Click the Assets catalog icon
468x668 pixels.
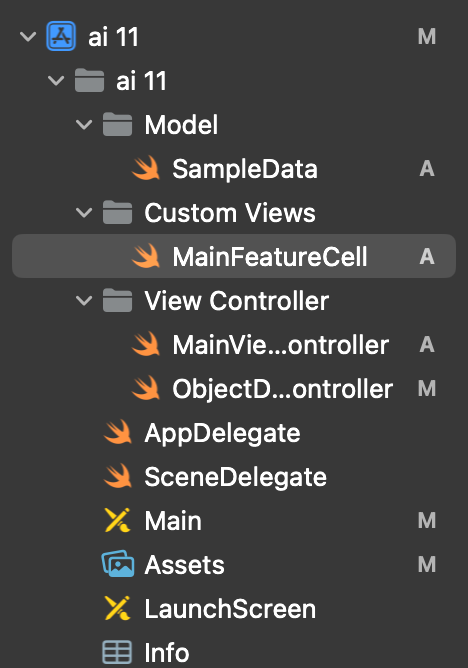[x=118, y=564]
